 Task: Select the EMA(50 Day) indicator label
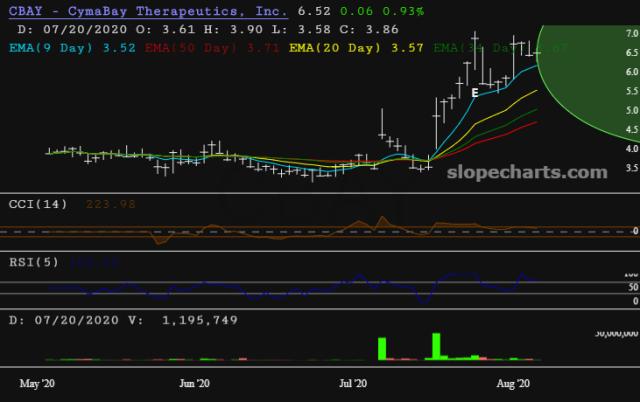(x=196, y=46)
